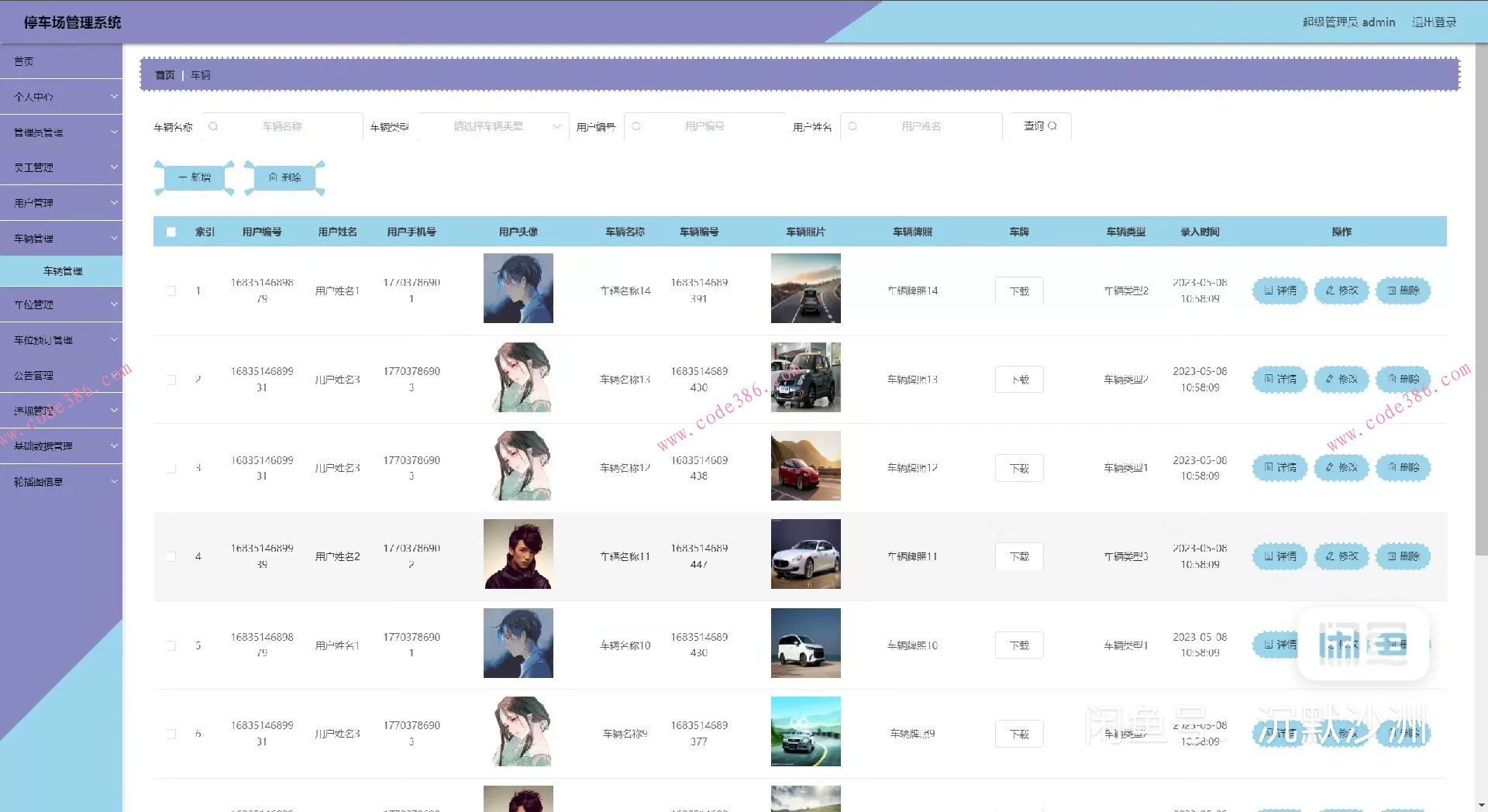Click the 车辆类型3 cell in row 4
1488x812 pixels.
click(x=1126, y=556)
